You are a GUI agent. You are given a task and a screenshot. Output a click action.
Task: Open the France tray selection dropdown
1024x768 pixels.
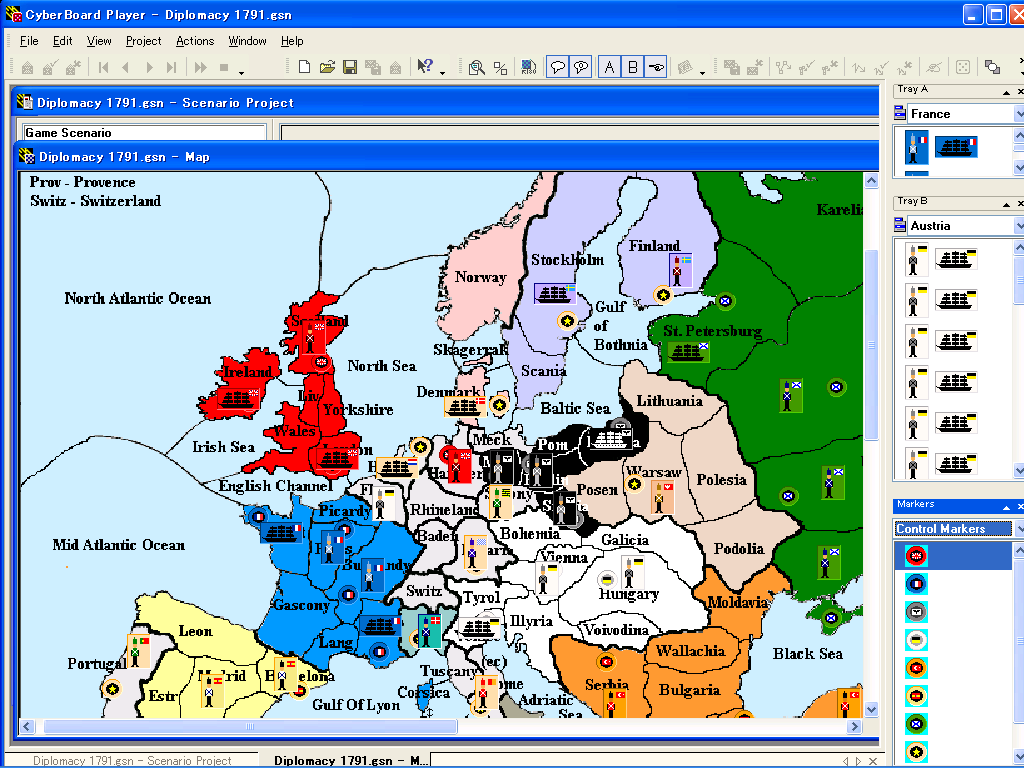1019,114
